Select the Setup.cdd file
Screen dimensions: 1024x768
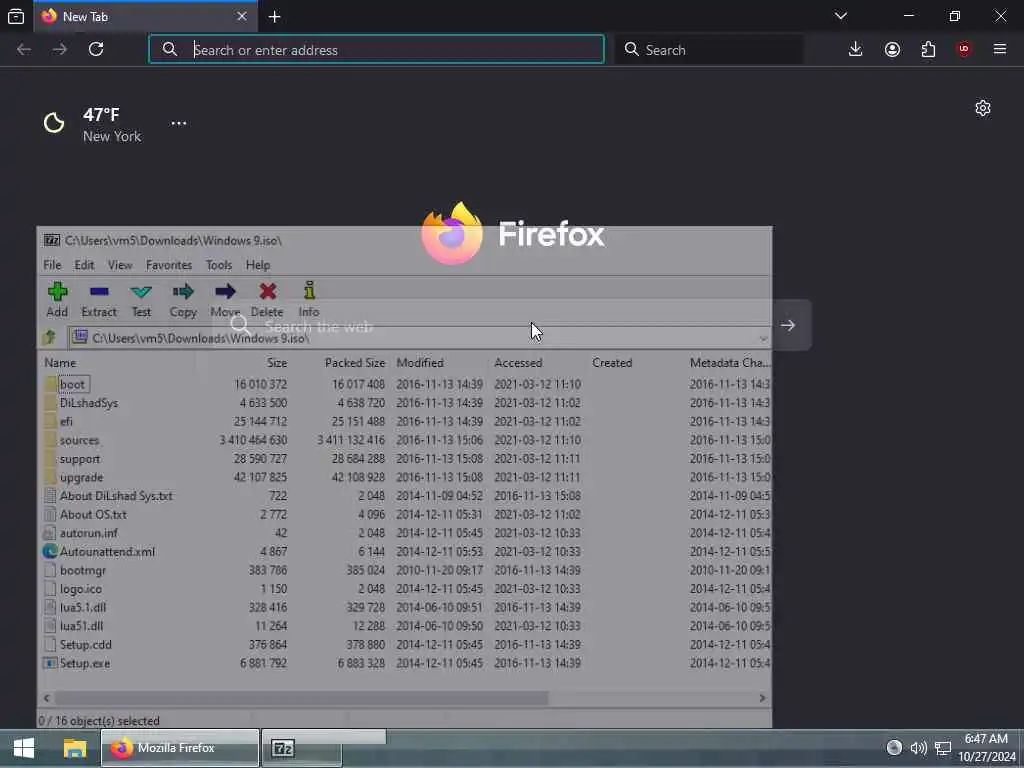tap(86, 645)
